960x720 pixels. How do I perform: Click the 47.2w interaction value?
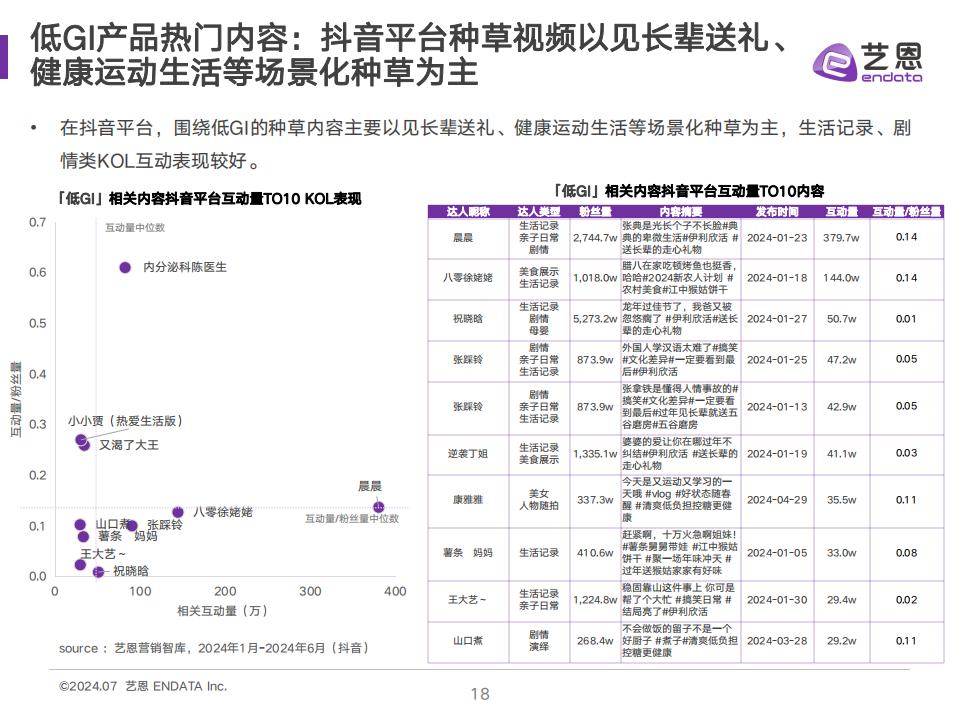coord(841,359)
